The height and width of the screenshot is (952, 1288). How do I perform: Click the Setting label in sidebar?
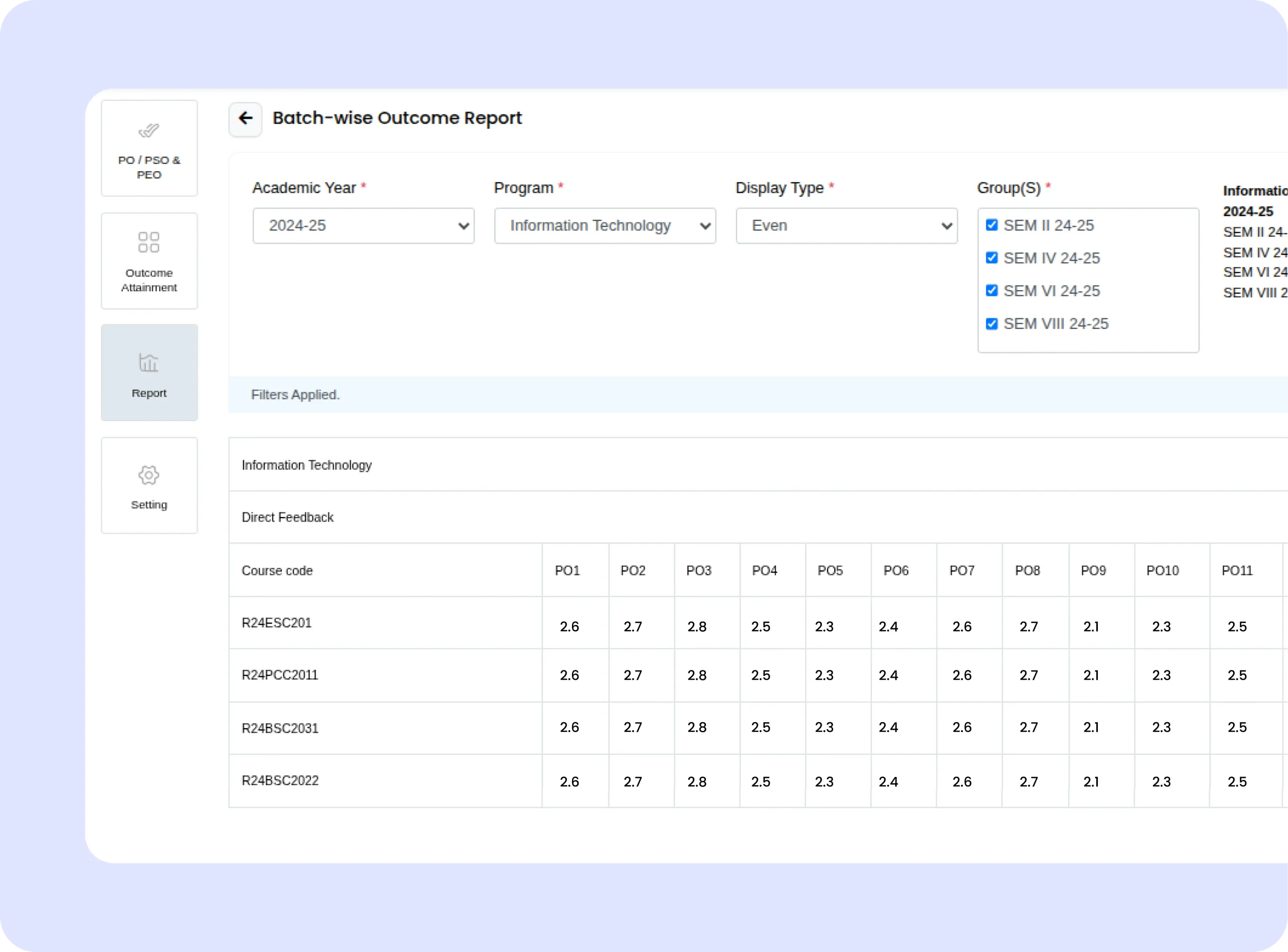click(x=149, y=505)
